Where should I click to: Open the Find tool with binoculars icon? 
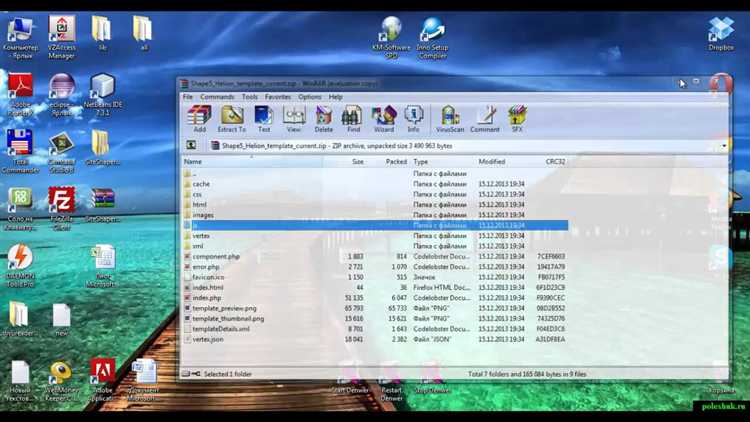tap(354, 119)
